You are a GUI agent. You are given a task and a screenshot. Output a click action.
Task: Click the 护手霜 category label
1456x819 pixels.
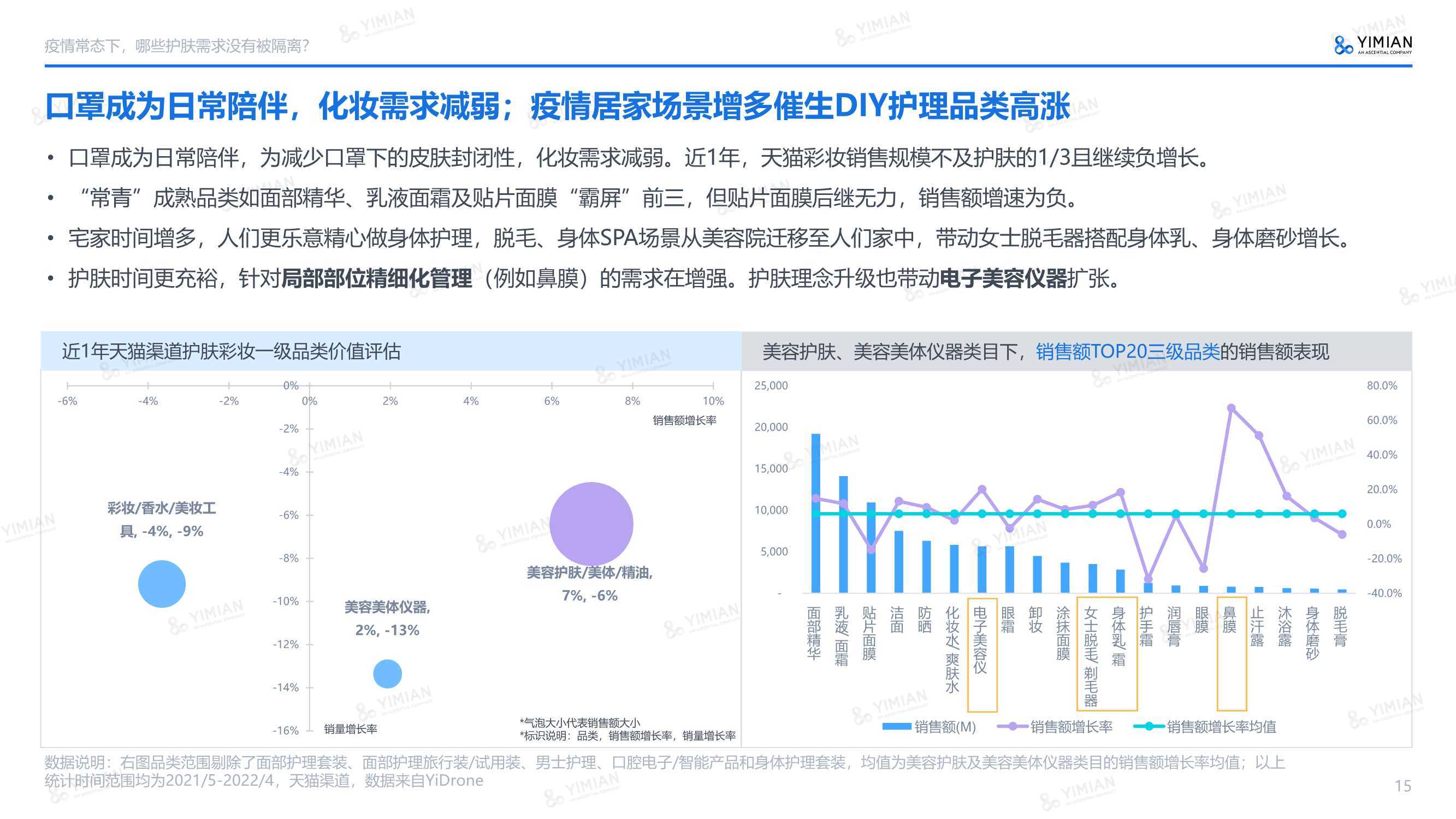pyautogui.click(x=1147, y=626)
